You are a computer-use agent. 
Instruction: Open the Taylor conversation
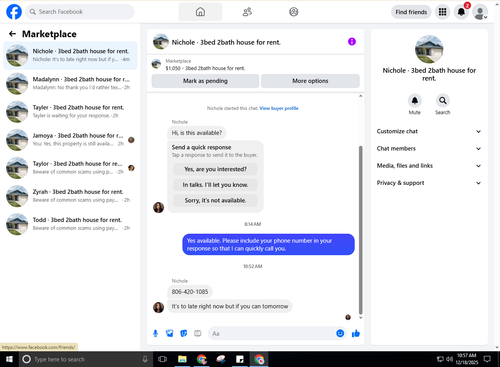point(70,168)
